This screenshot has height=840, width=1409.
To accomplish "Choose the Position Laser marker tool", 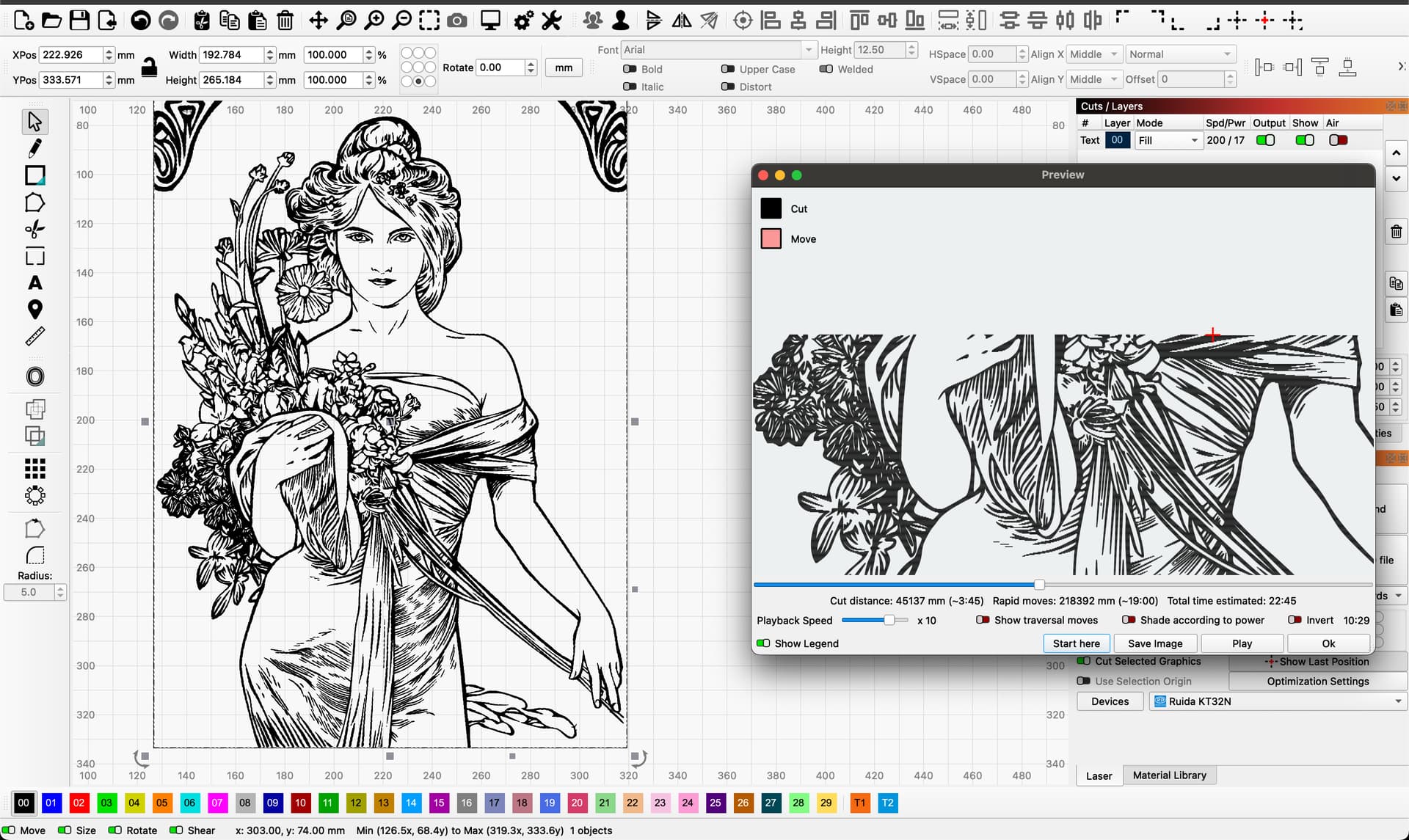I will [34, 310].
